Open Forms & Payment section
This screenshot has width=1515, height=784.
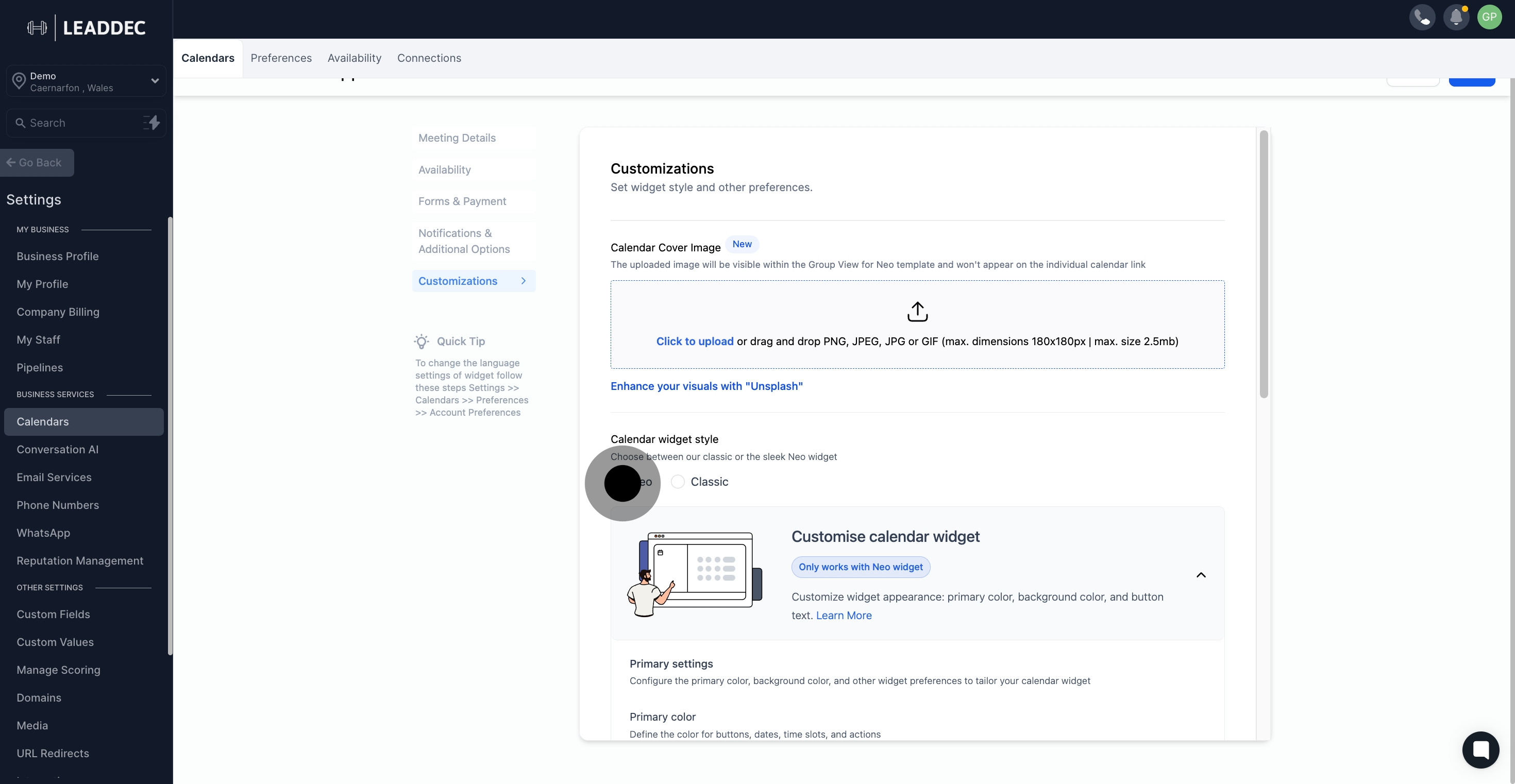(474, 201)
